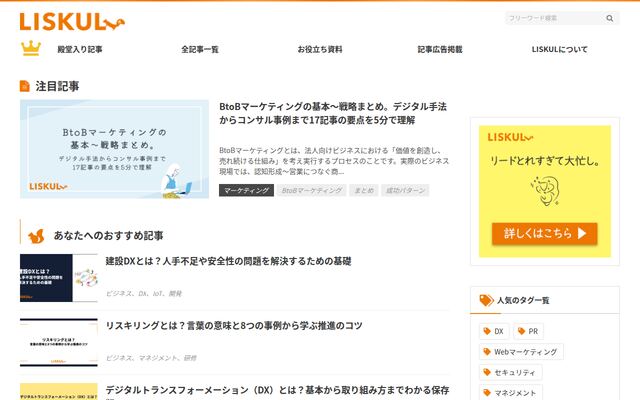Select the DX popular tag
This screenshot has height=400, width=640.
click(x=494, y=331)
